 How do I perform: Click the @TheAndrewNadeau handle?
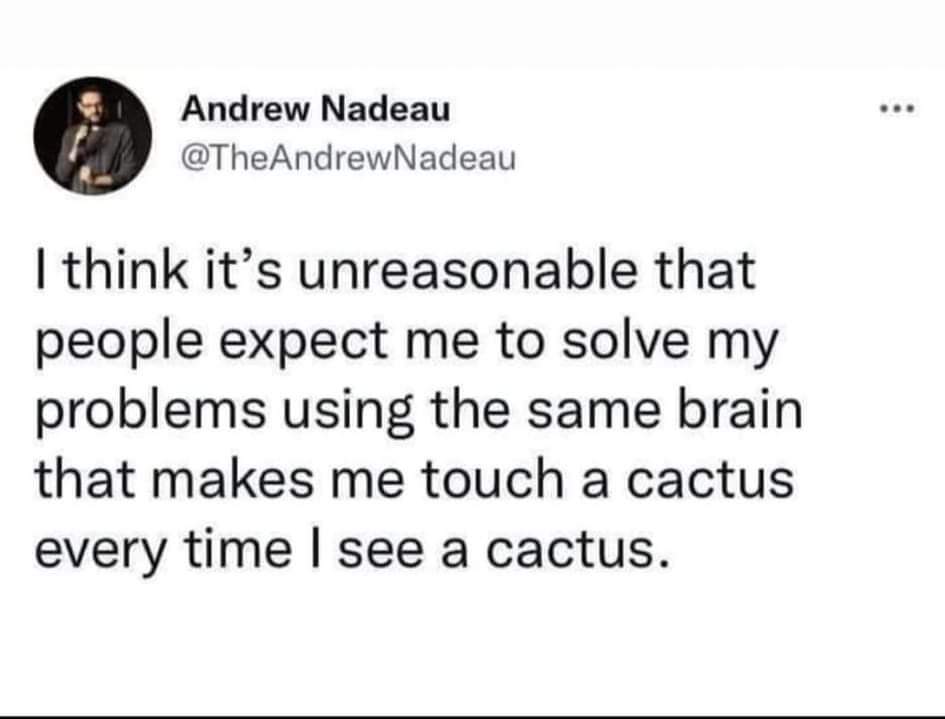347,156
